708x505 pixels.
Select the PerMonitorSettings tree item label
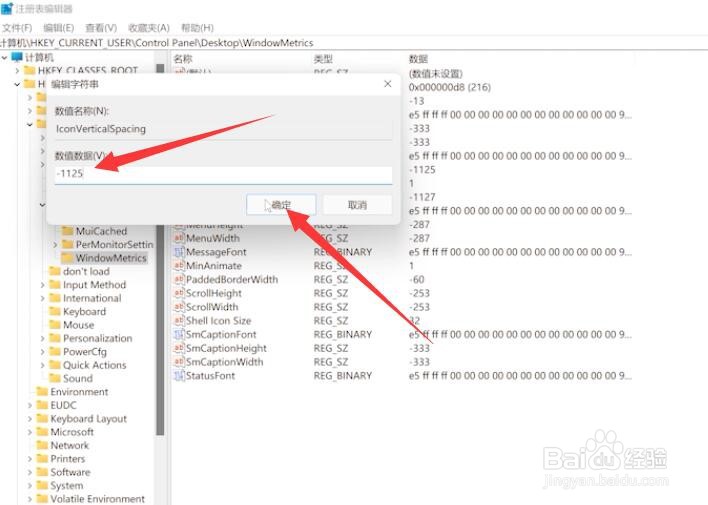[x=115, y=244]
